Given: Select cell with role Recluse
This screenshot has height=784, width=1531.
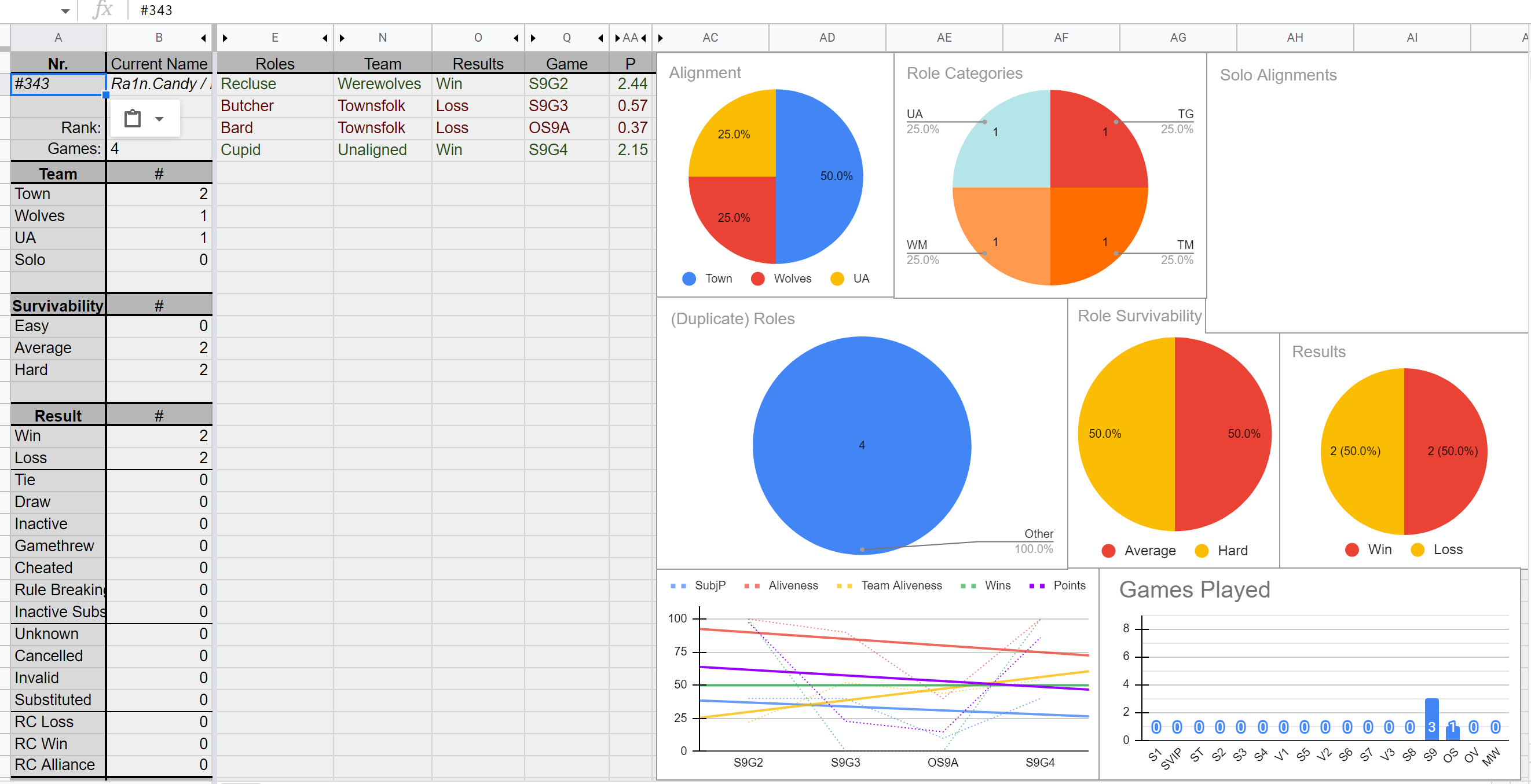Looking at the screenshot, I should click(274, 84).
